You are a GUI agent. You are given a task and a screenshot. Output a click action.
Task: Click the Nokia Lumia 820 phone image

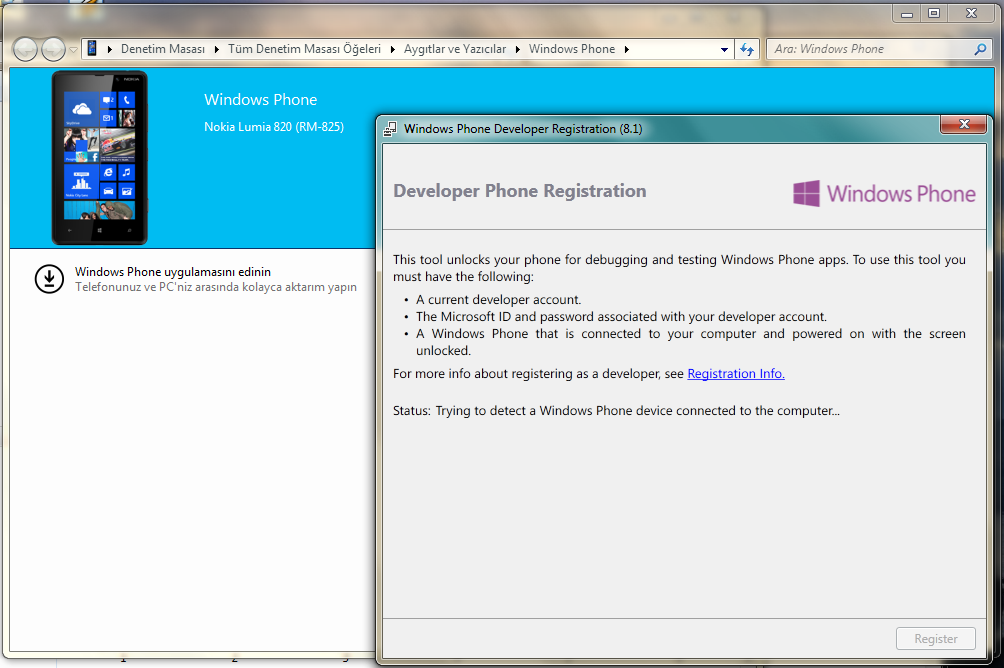tap(99, 158)
